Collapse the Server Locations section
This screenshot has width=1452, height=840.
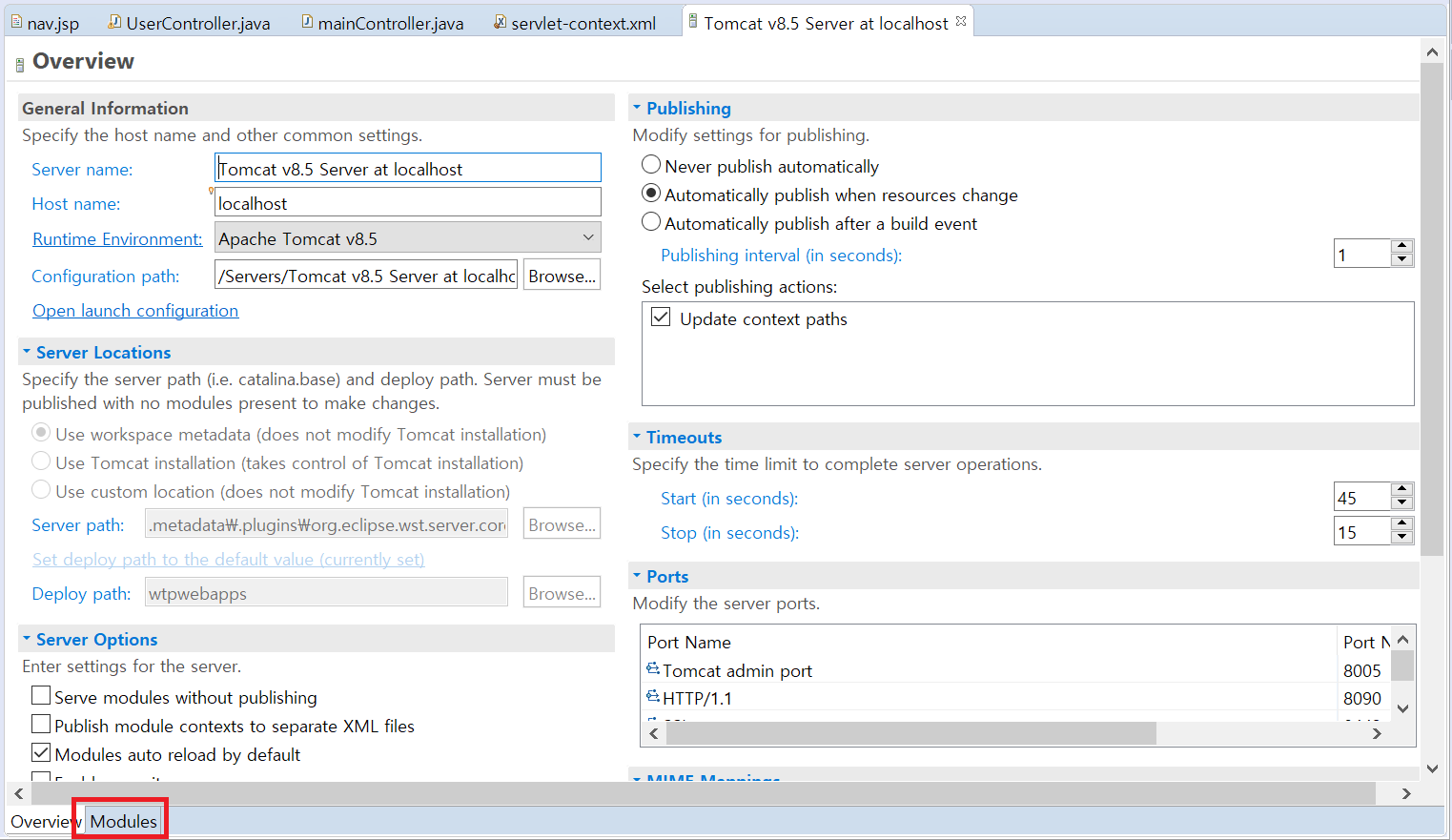[27, 352]
